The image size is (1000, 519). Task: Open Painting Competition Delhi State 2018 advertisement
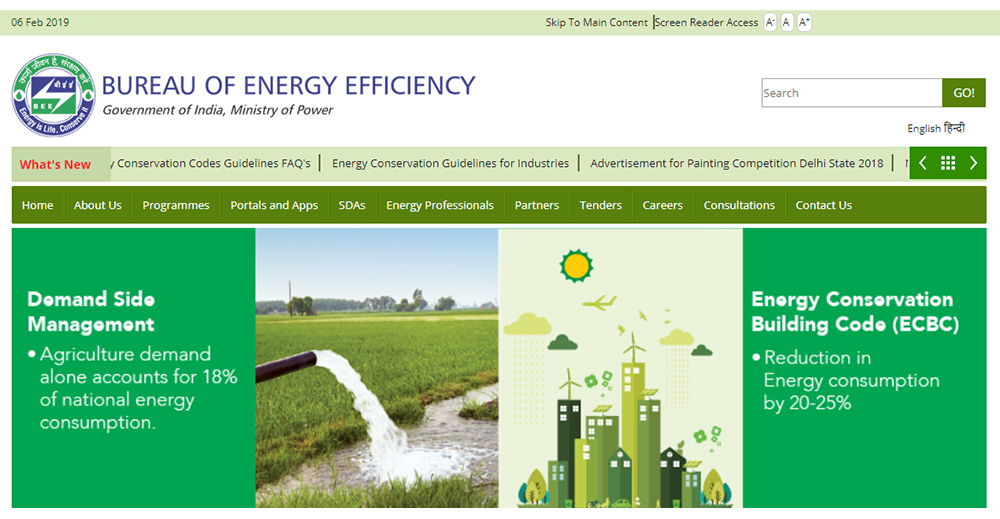point(737,163)
